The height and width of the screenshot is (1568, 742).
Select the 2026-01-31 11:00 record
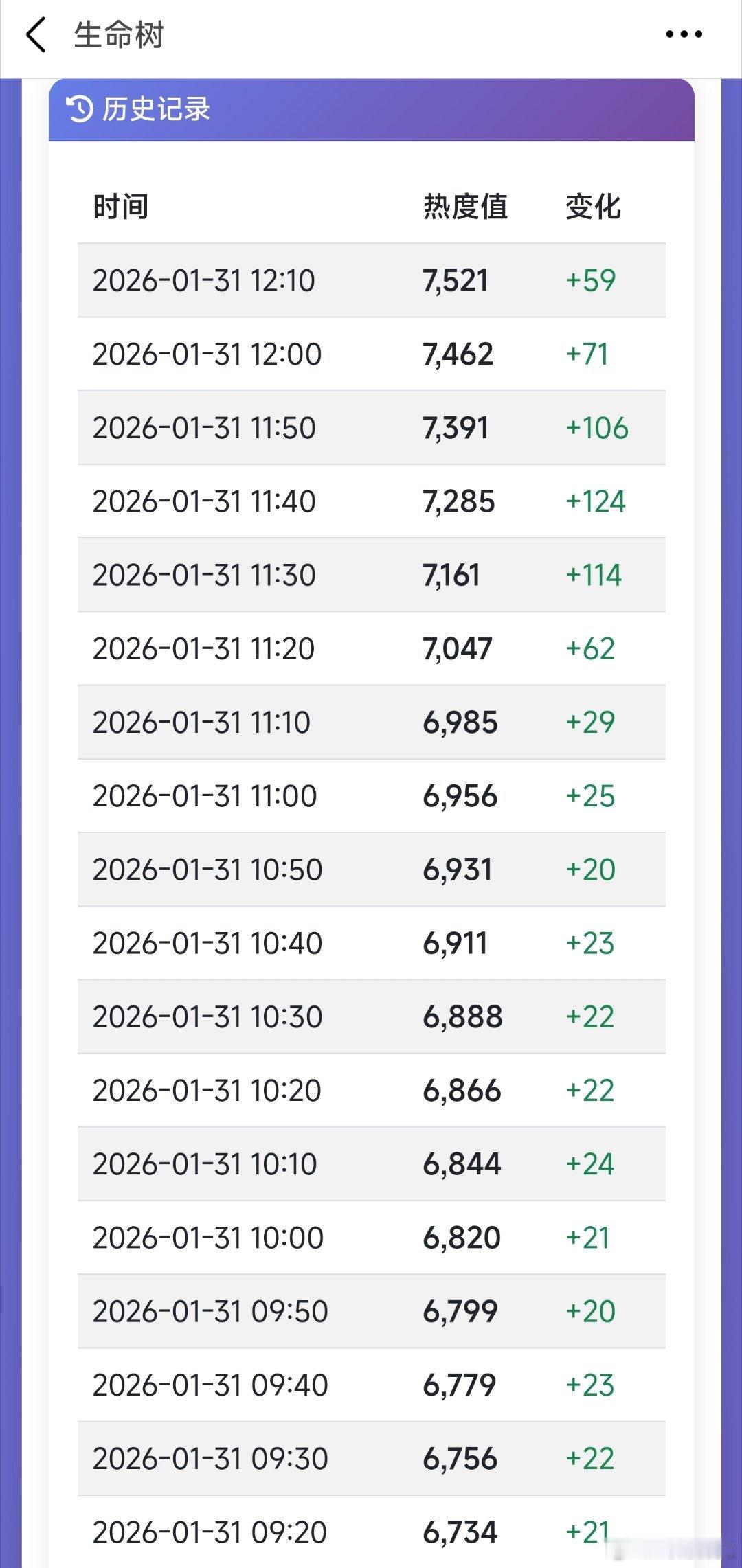[x=372, y=796]
